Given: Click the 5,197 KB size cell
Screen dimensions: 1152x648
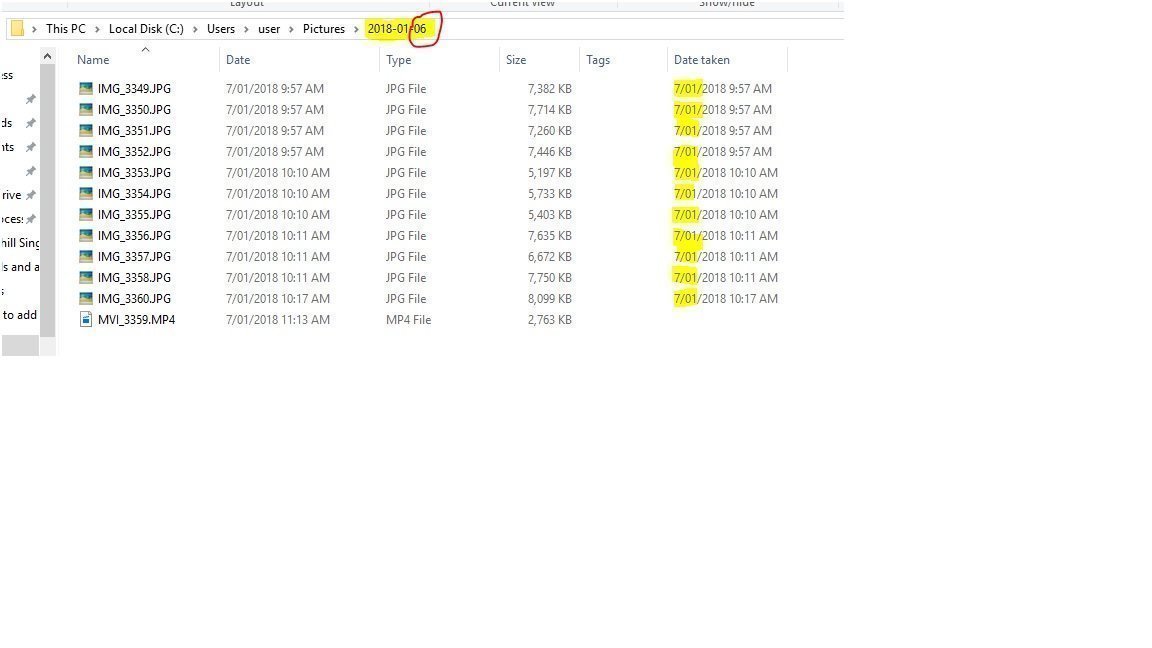Looking at the screenshot, I should click(x=550, y=173).
